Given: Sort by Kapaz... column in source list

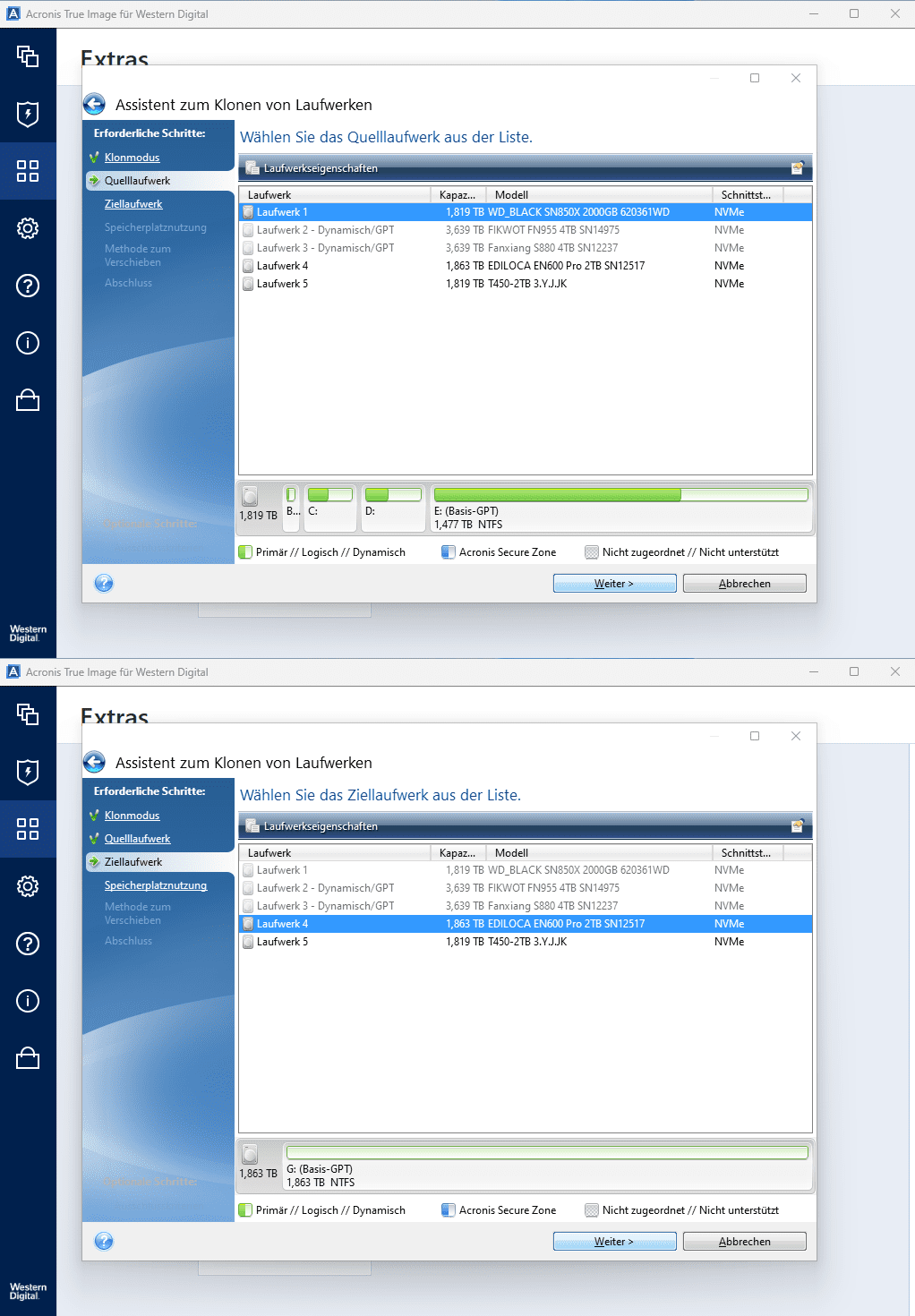Looking at the screenshot, I should [x=458, y=195].
